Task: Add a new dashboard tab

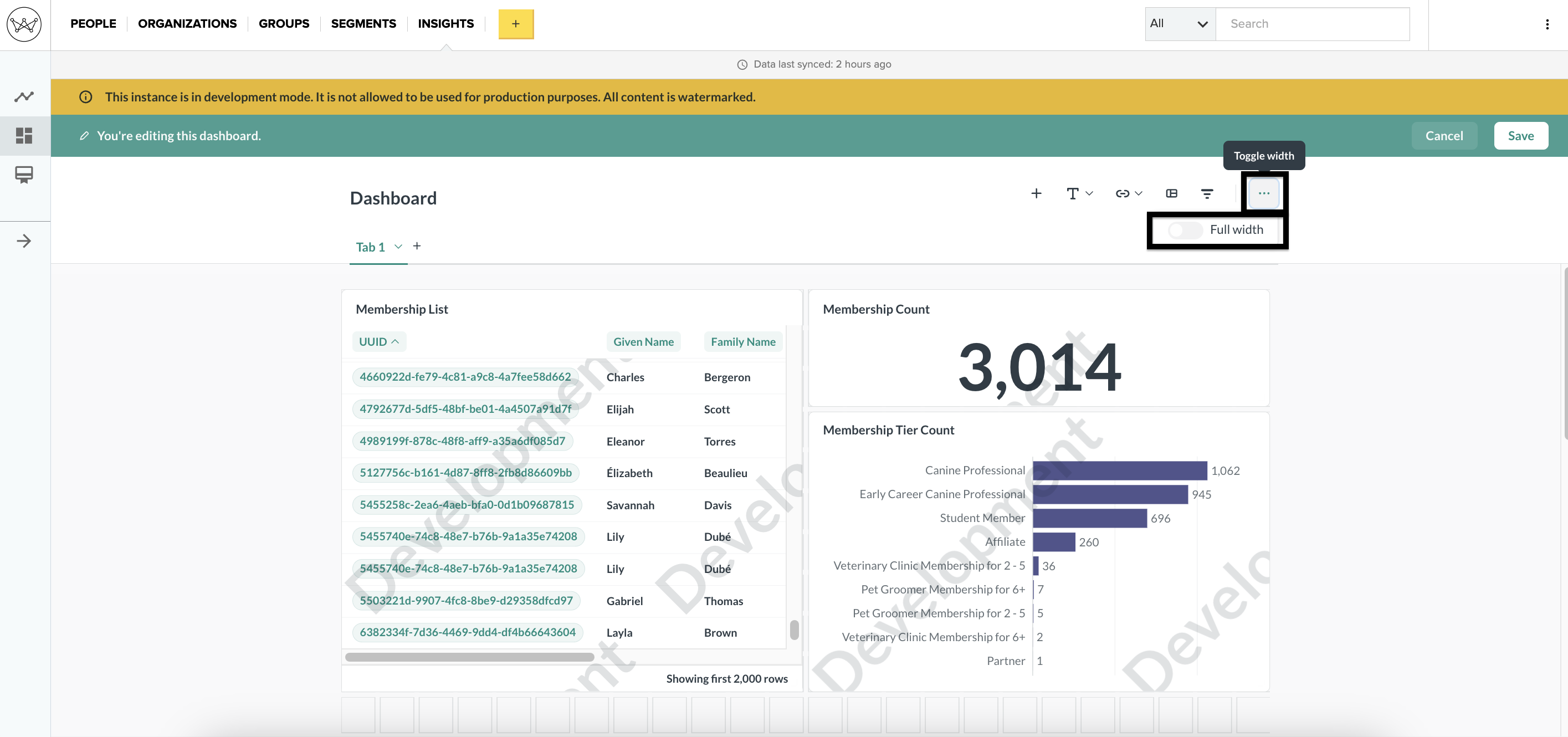Action: [x=417, y=246]
